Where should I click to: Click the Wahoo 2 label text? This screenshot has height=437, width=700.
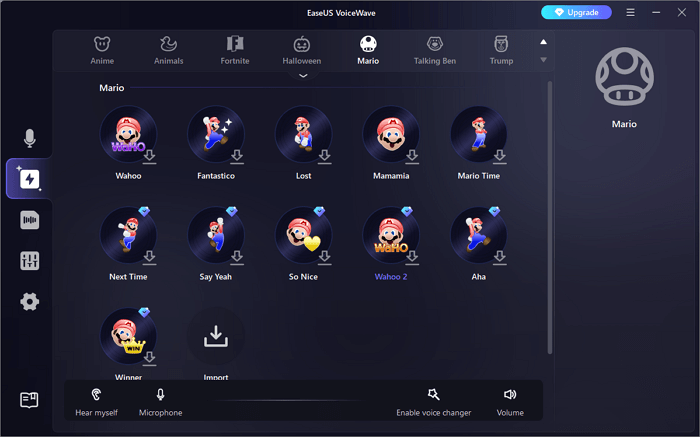[391, 277]
